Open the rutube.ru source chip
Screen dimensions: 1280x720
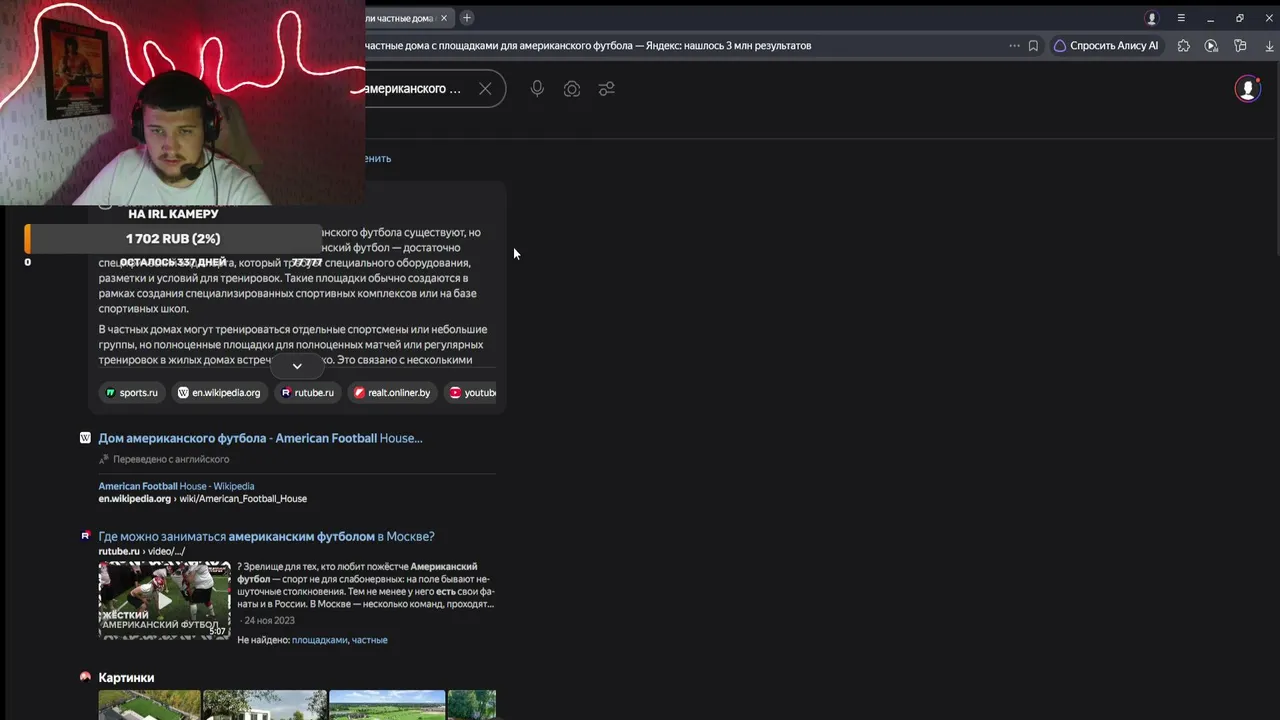coord(308,393)
